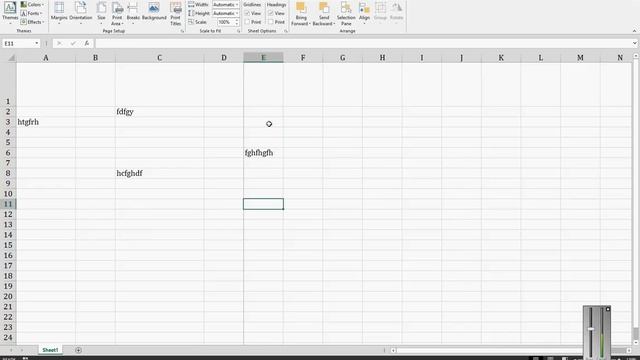The width and height of the screenshot is (640, 360).
Task: Open the Breaks menu
Action: coord(133,12)
